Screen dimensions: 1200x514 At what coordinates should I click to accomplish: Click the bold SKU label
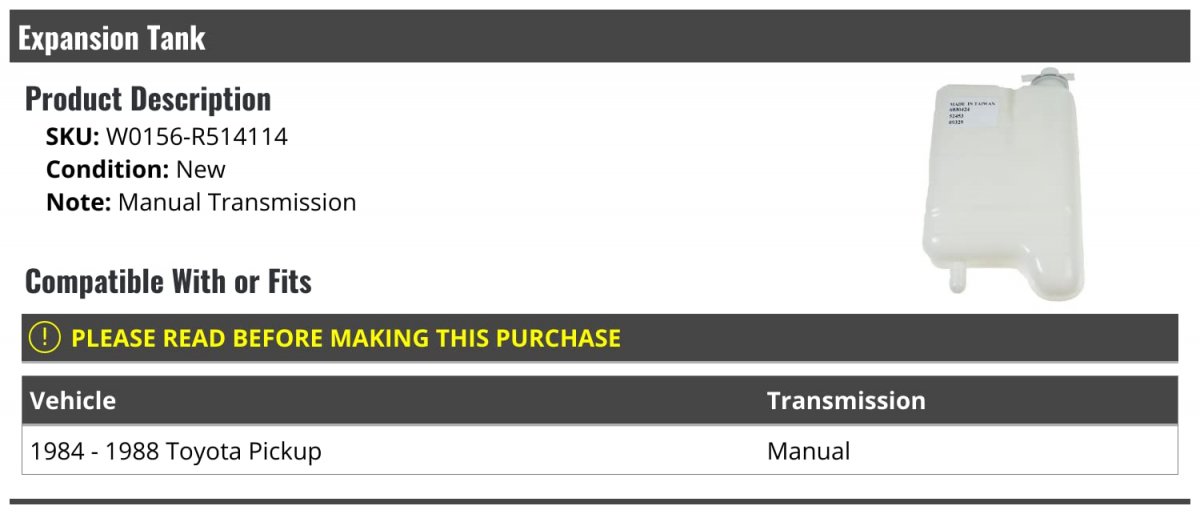[x=72, y=137]
